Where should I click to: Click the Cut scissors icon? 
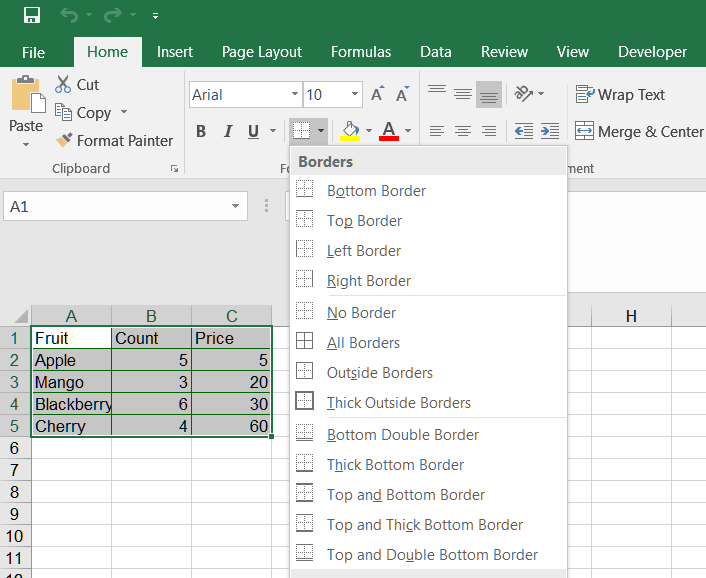click(63, 85)
